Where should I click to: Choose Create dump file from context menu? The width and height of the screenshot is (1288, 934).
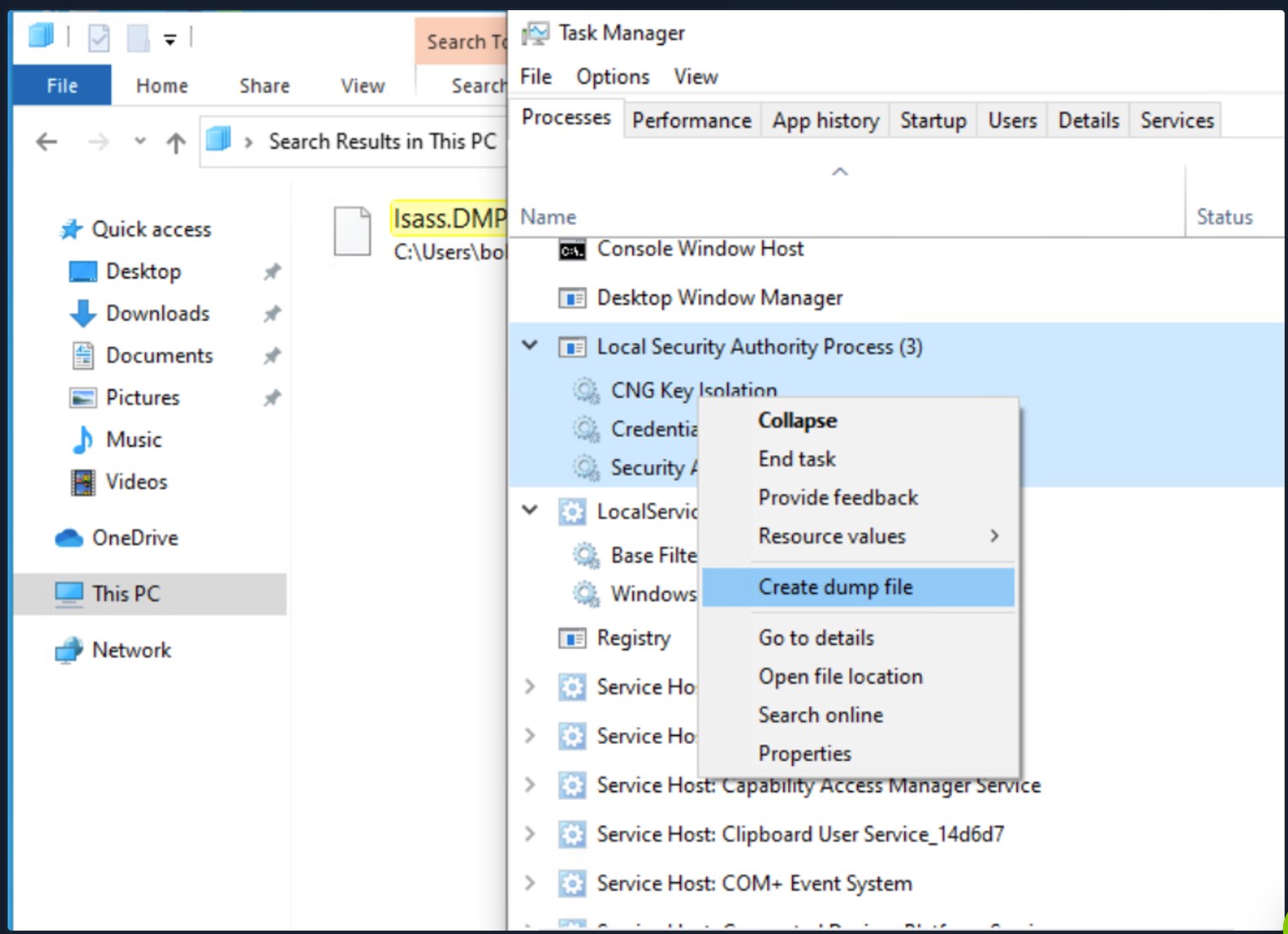click(835, 587)
